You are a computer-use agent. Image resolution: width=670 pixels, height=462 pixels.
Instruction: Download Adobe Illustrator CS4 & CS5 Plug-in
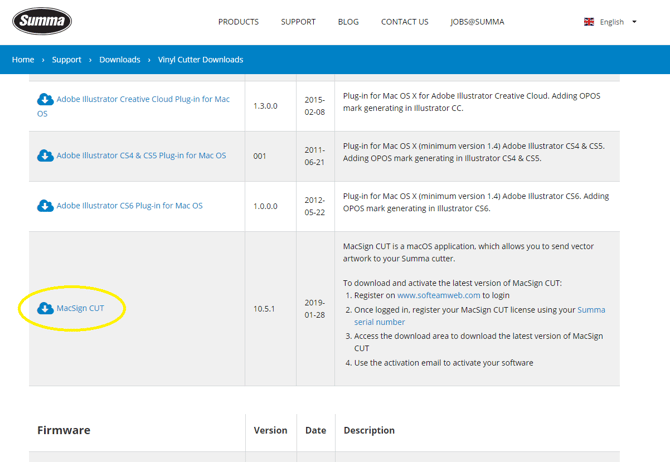141,156
